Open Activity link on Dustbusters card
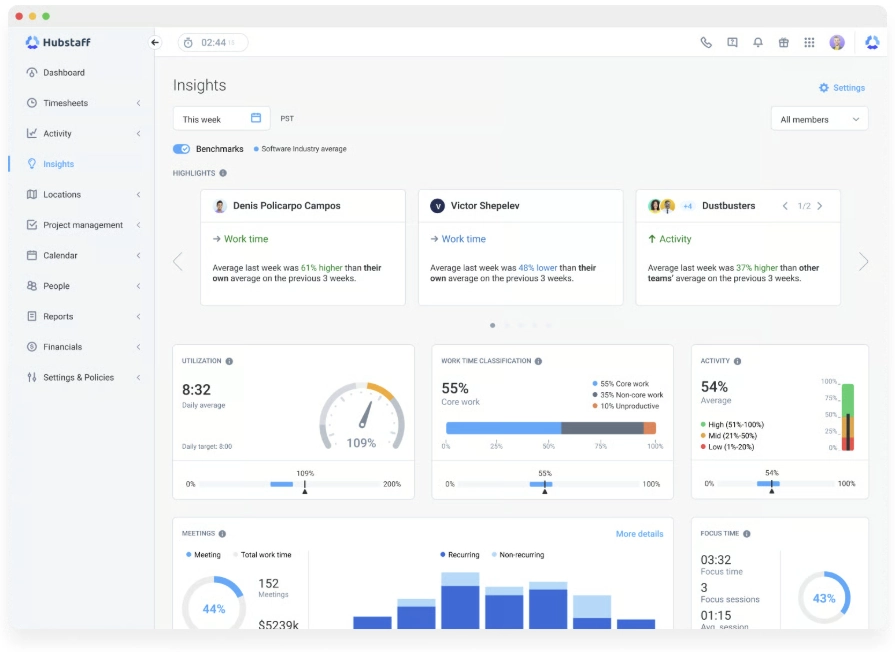 click(675, 239)
